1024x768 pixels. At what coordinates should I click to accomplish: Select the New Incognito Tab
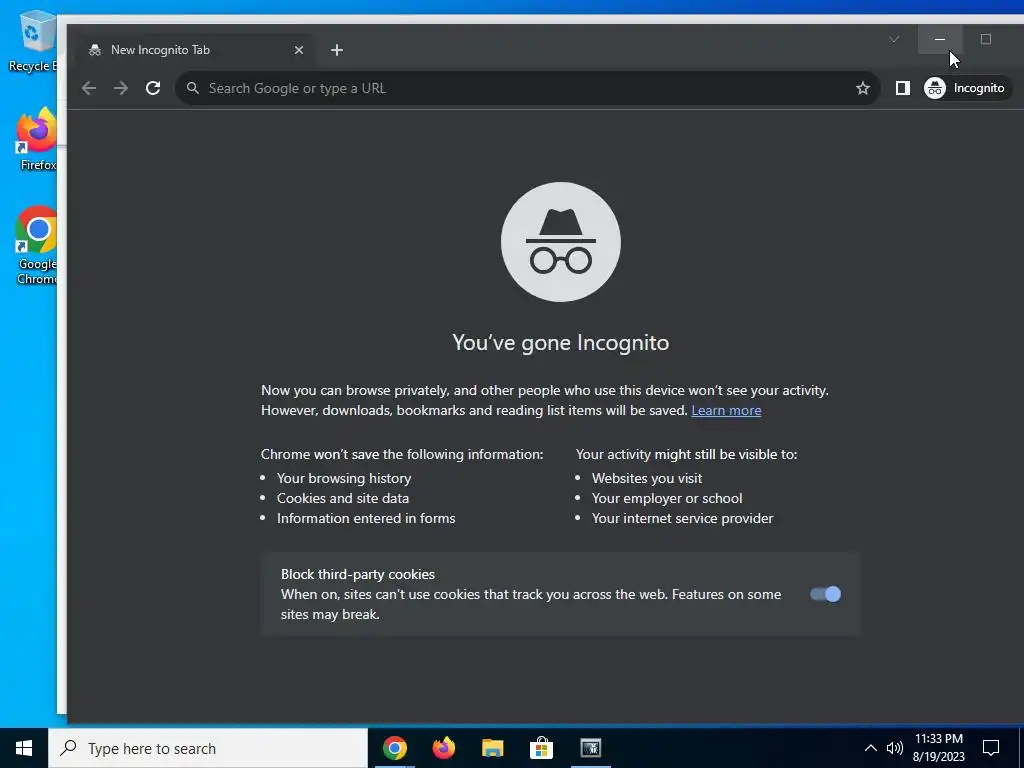tap(196, 50)
